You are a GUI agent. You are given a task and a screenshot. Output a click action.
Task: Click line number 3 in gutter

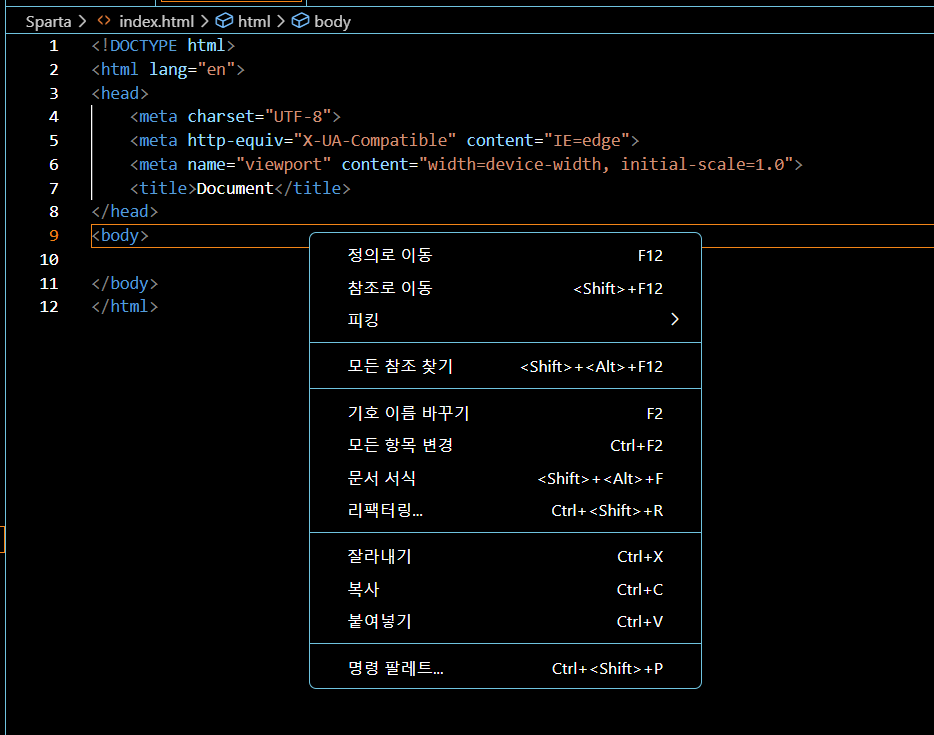coord(54,94)
